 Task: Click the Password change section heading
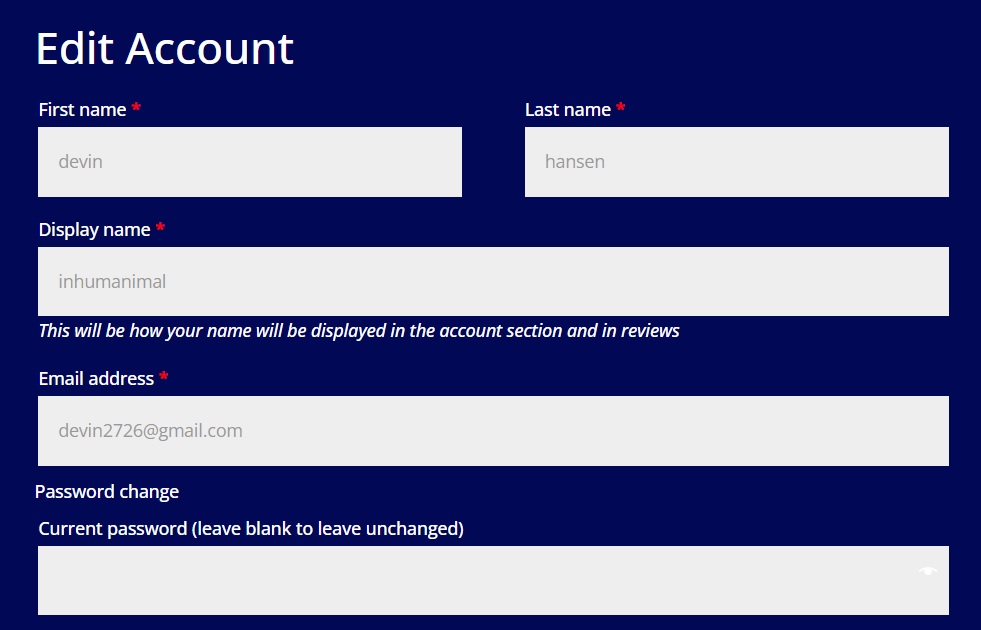point(107,492)
